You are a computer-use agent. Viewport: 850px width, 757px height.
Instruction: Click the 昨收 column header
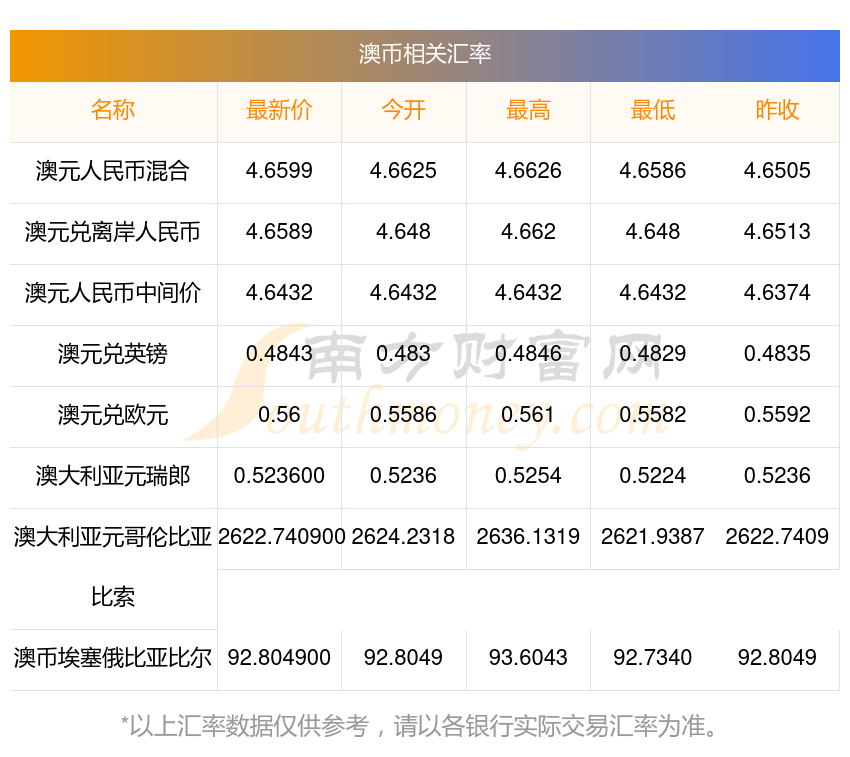pos(777,110)
